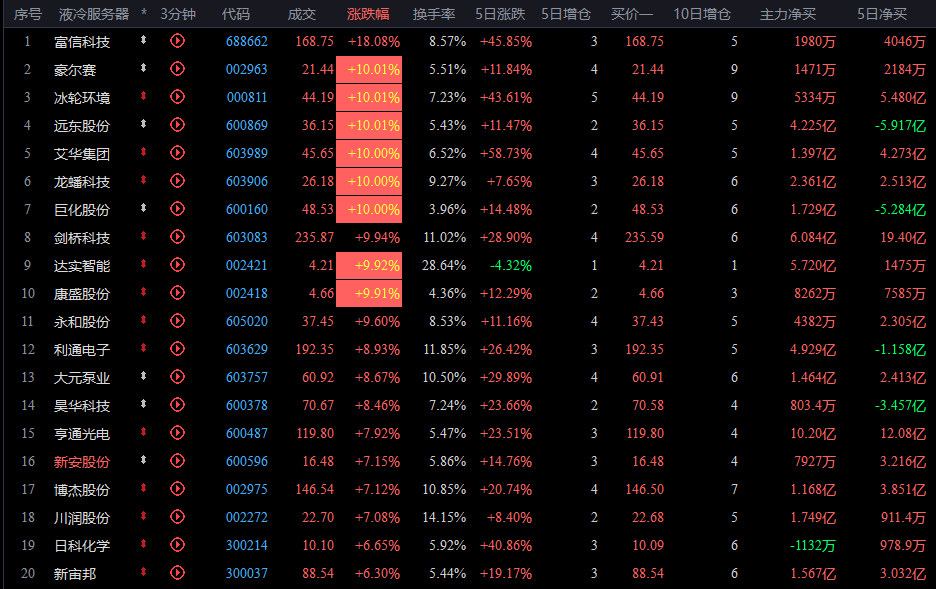Screen dimensions: 936x589
Task: Click the play icon in 冰轮环境 row
Action: tap(177, 97)
